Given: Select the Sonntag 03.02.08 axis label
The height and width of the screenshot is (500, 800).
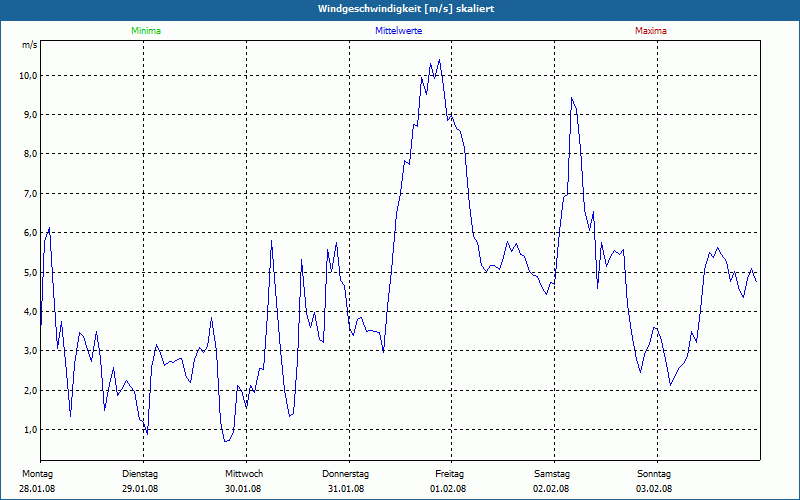Looking at the screenshot, I should pyautogui.click(x=654, y=481).
